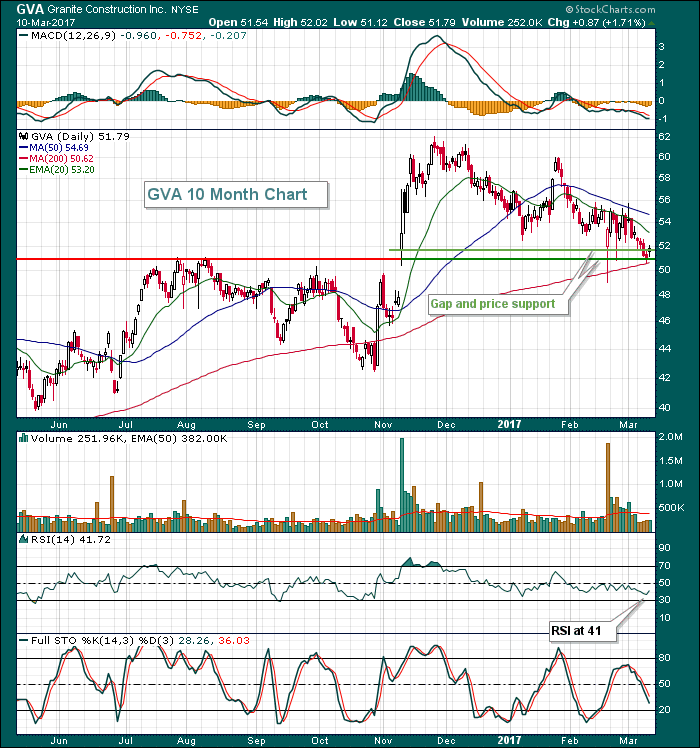
Task: Click the Low 51.12 value
Action: click(x=360, y=22)
